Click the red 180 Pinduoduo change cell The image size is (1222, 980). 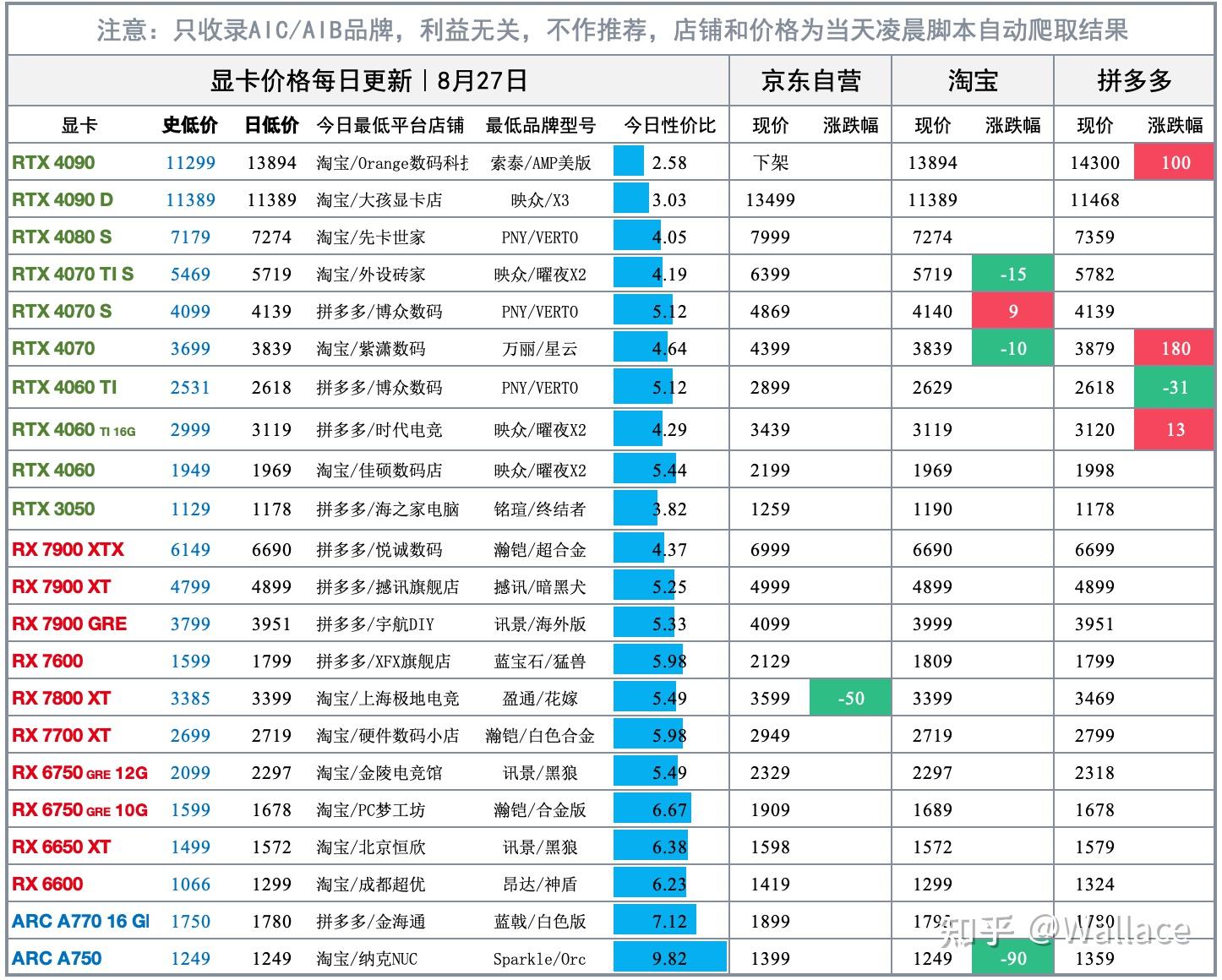click(x=1175, y=349)
